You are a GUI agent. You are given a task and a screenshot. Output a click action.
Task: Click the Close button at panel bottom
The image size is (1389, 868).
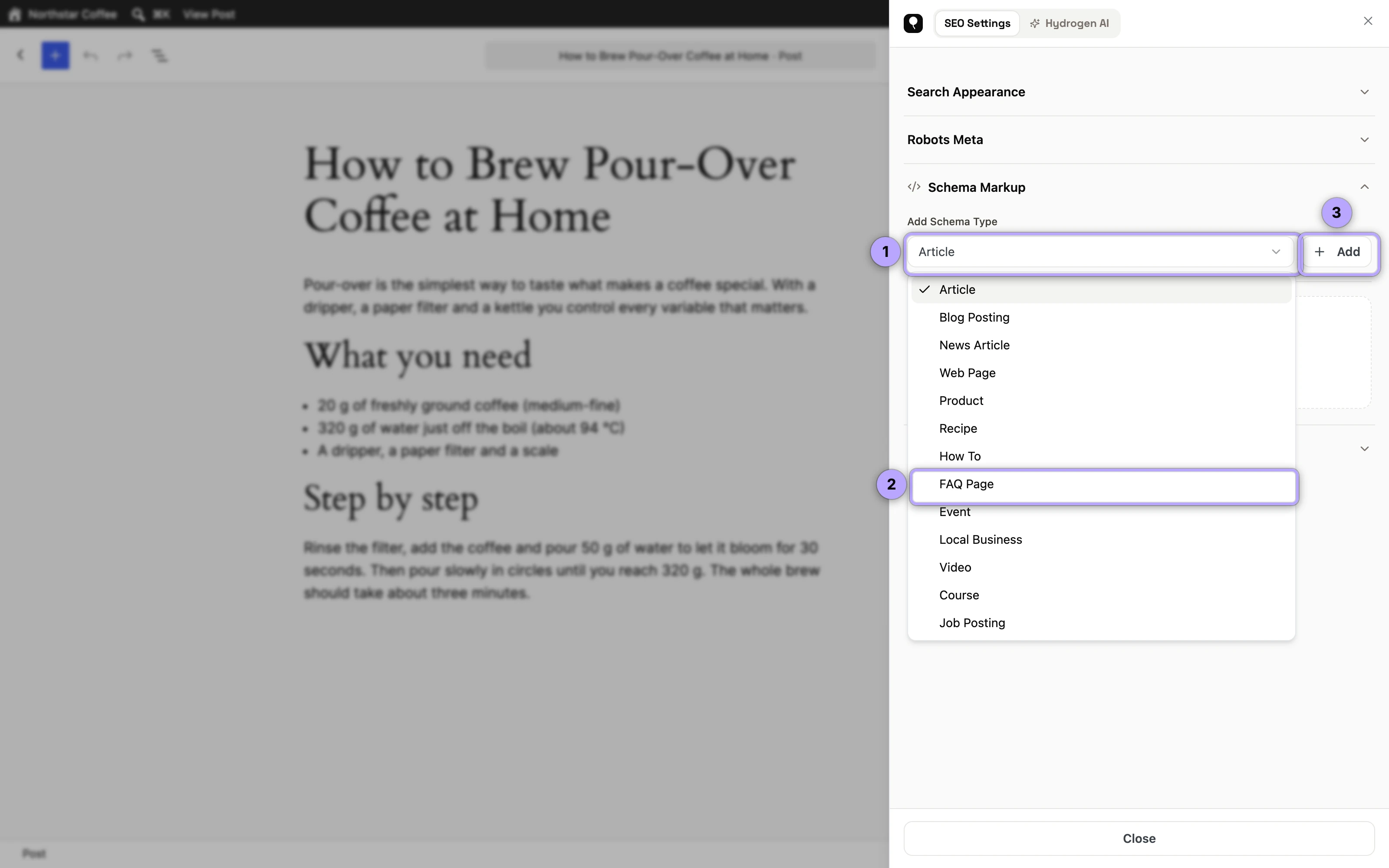(1139, 838)
